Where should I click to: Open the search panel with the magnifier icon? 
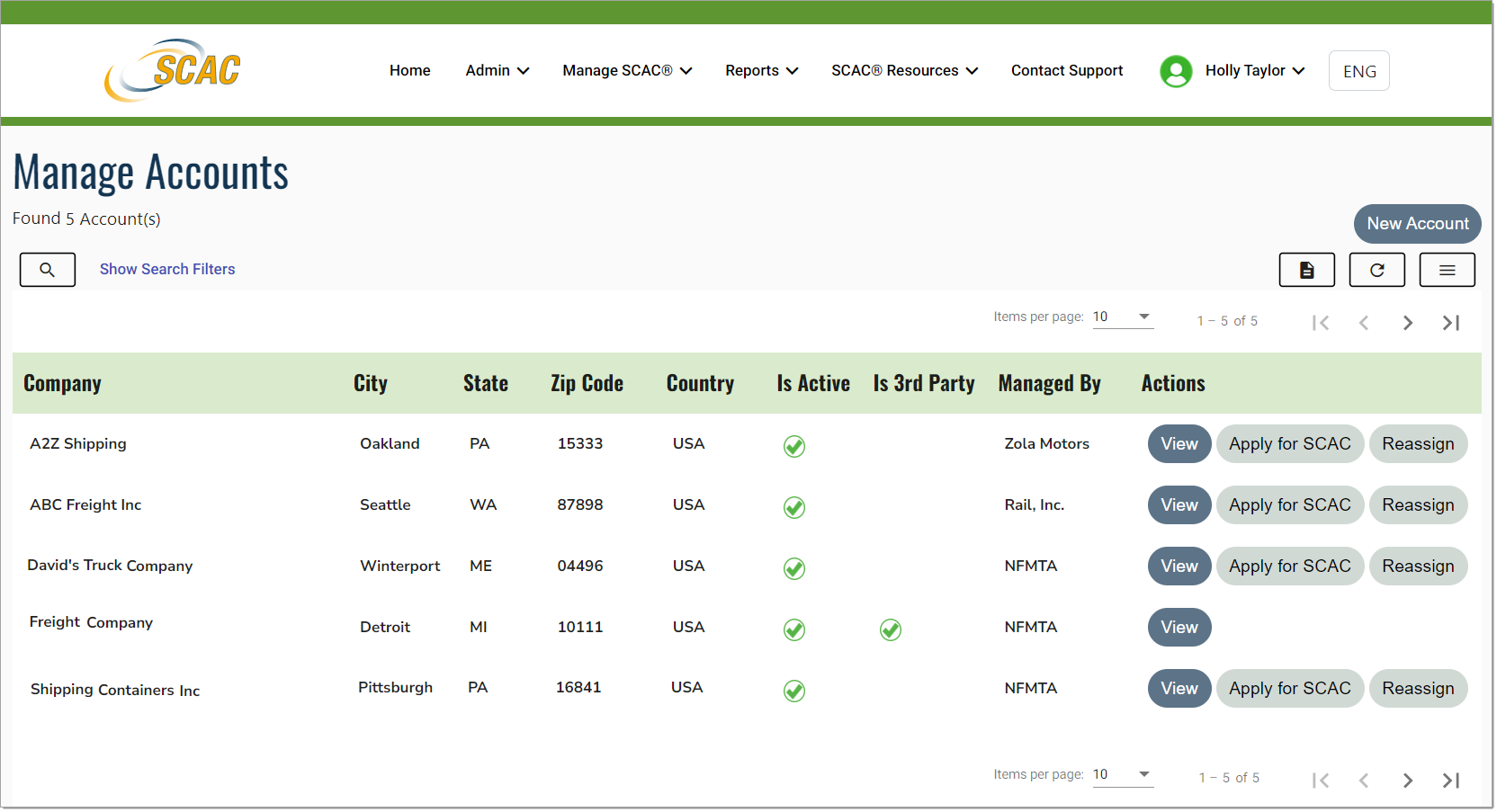pos(47,269)
